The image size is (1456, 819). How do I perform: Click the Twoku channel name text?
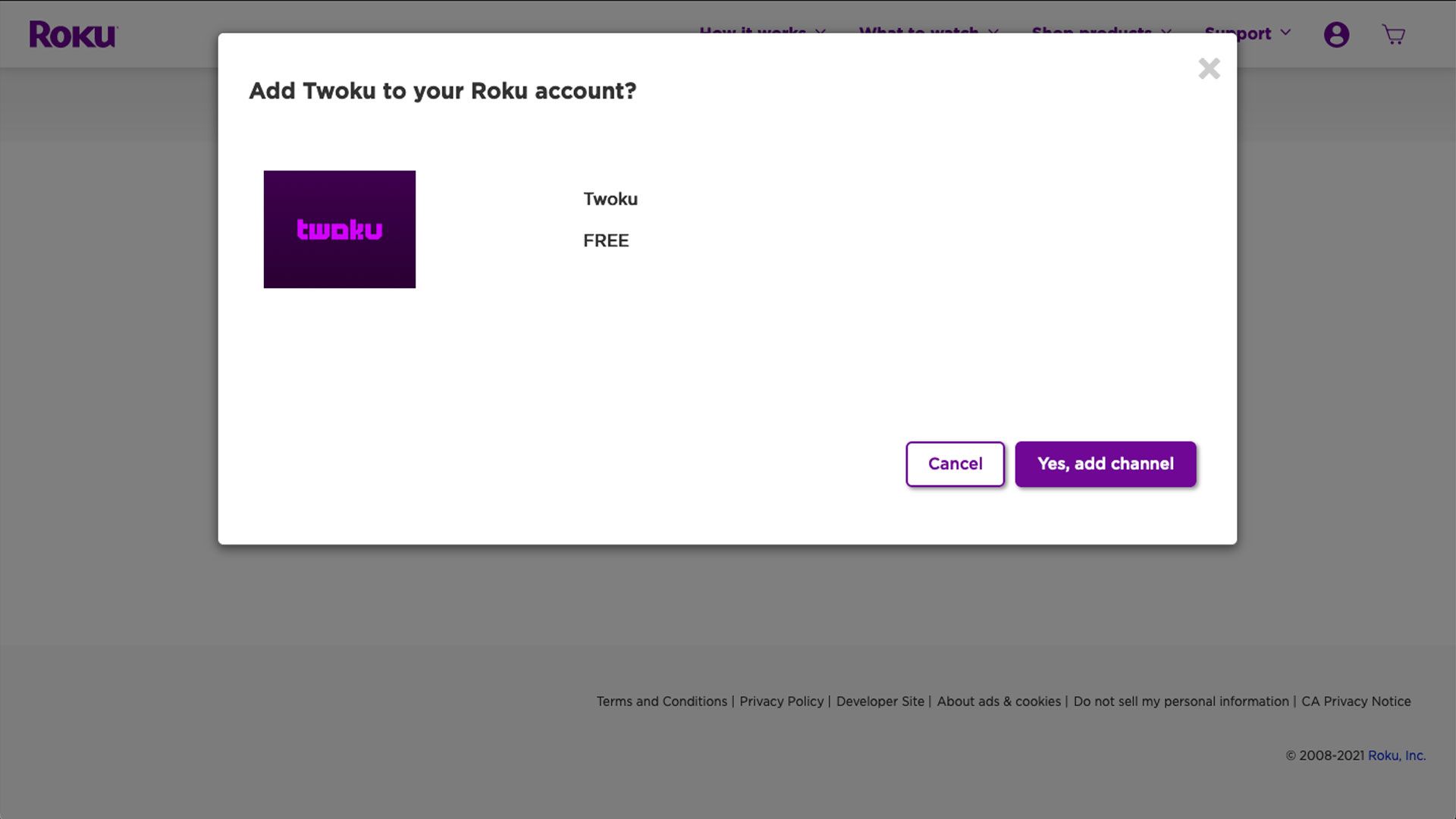tap(610, 199)
